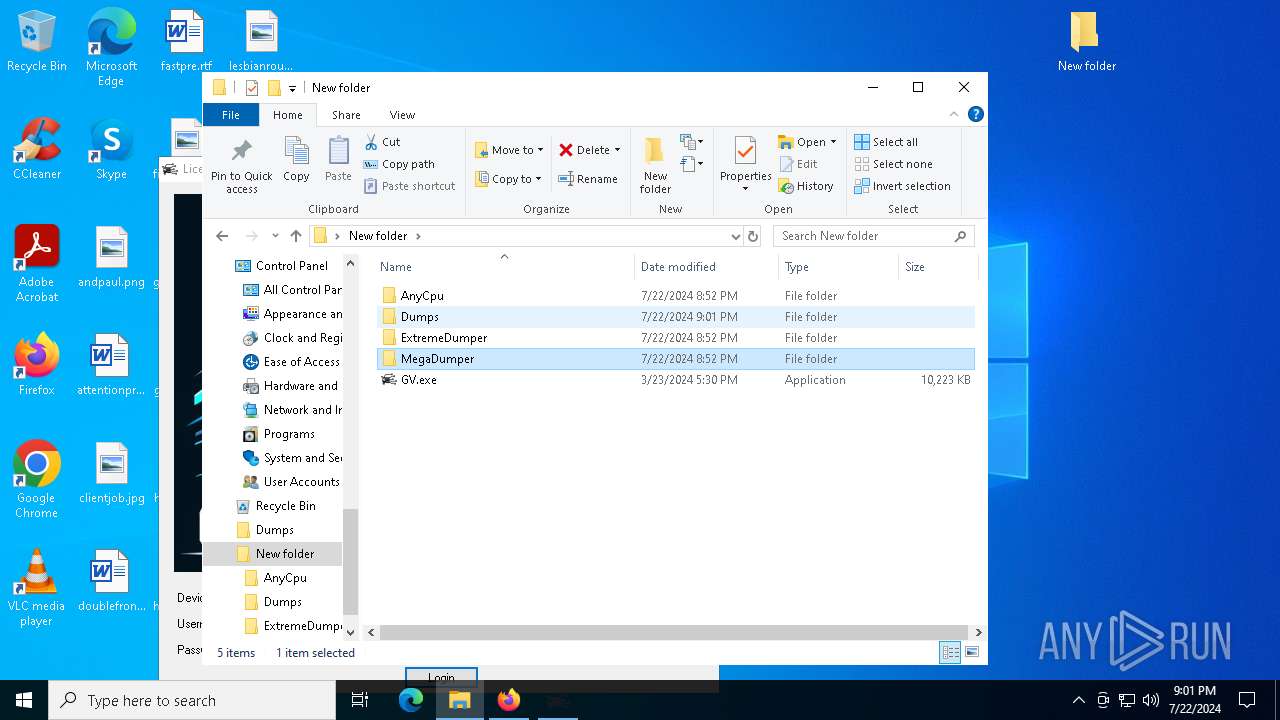The width and height of the screenshot is (1280, 720).
Task: Open the History command
Action: 805,186
